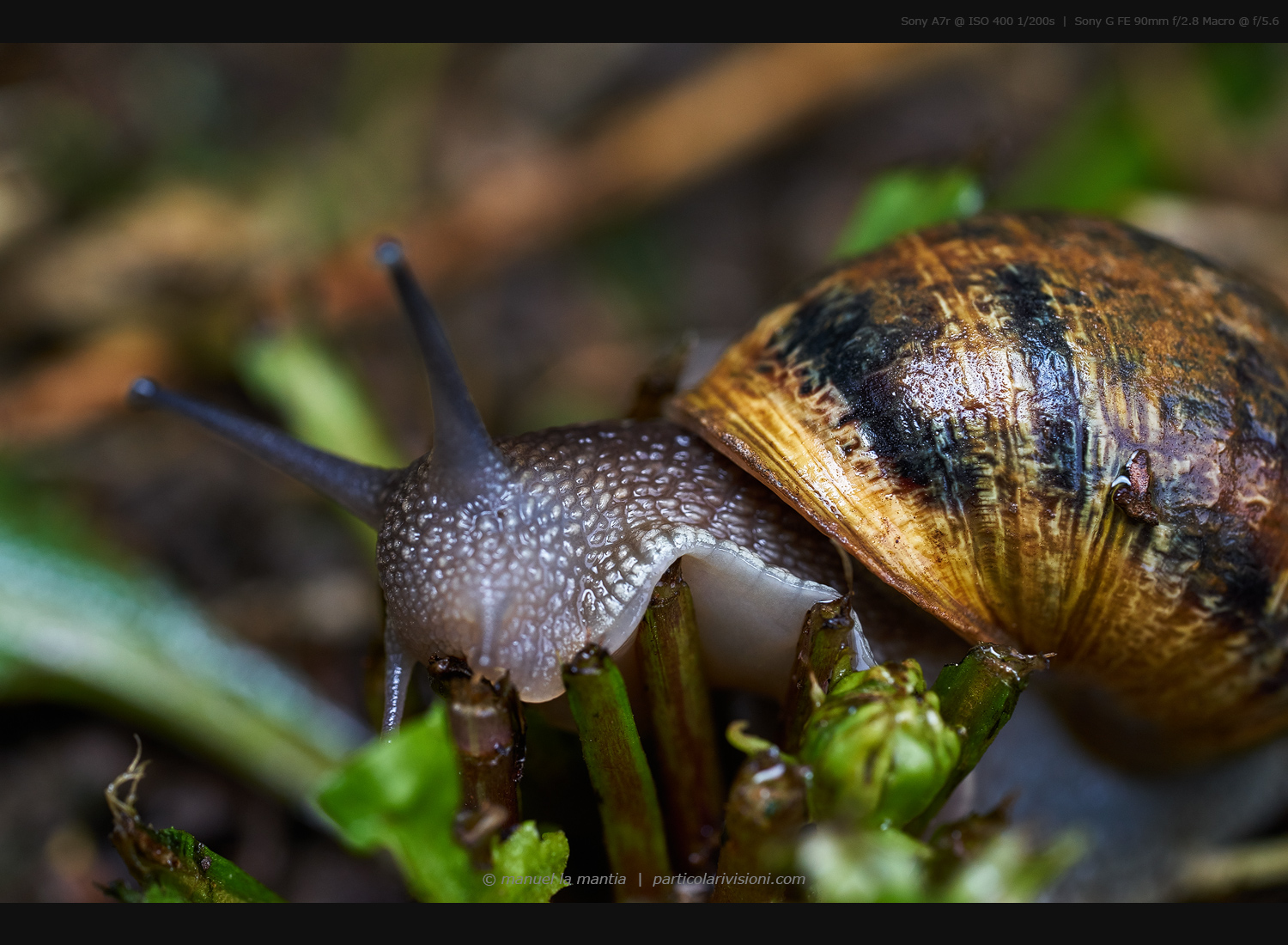Click the large black patch on the snail shell

point(867,378)
